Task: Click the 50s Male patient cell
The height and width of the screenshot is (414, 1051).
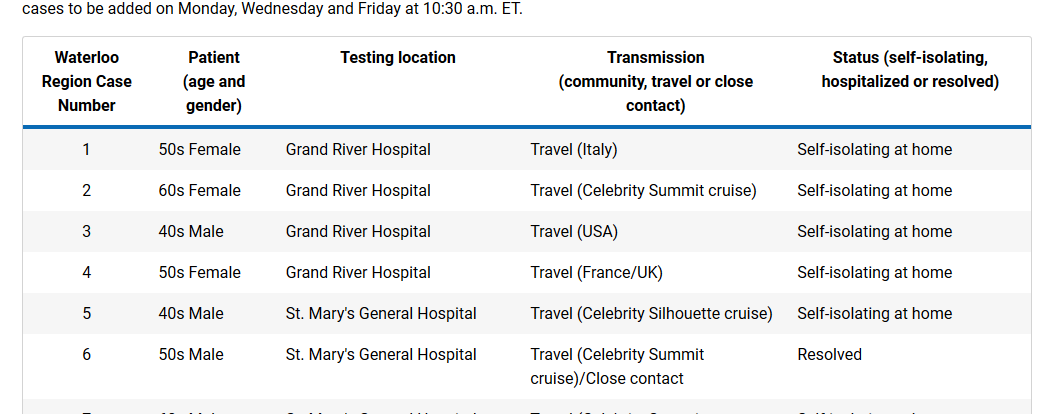Action: pos(191,355)
